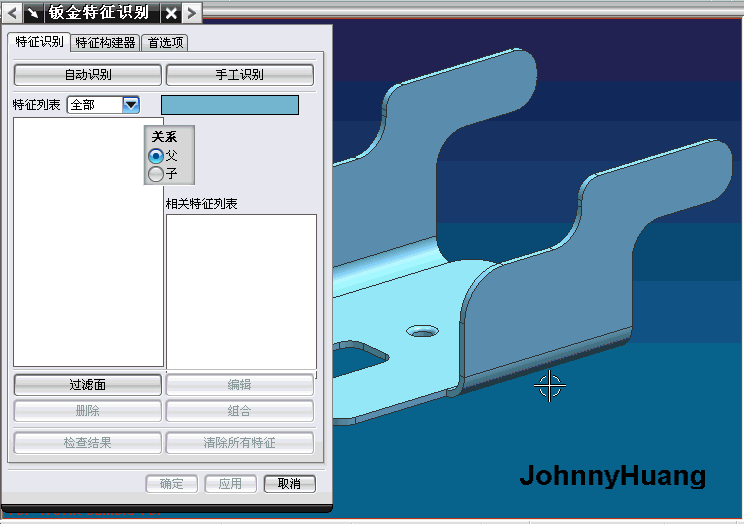Click the left arrow icon in title bar
Viewport: 744px width, 524px height.
point(11,13)
